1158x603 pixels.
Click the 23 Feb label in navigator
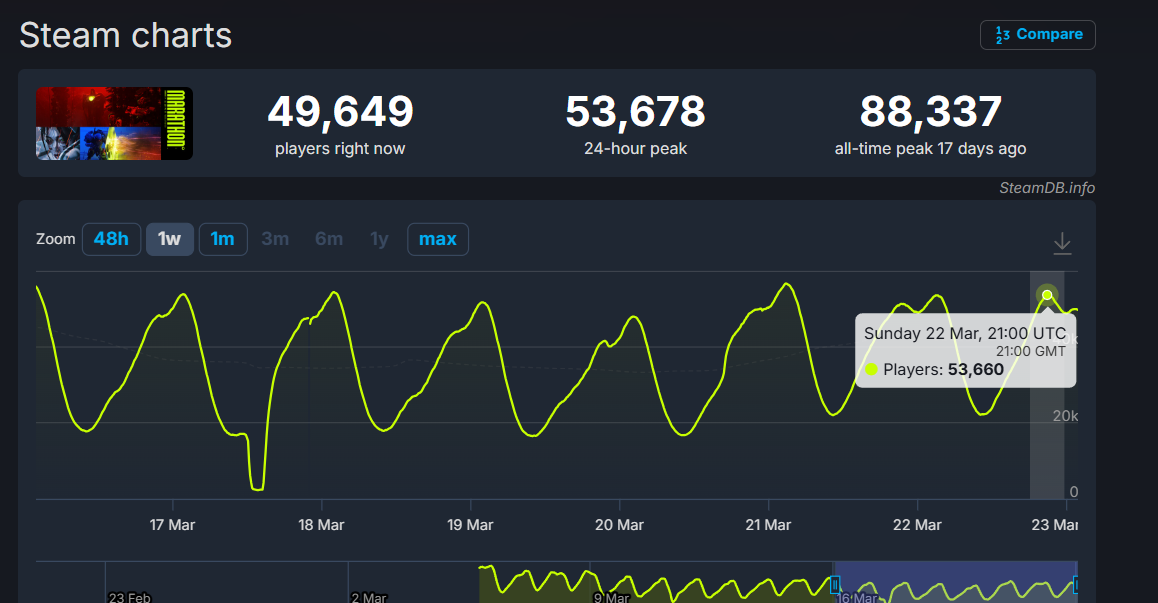[x=130, y=597]
